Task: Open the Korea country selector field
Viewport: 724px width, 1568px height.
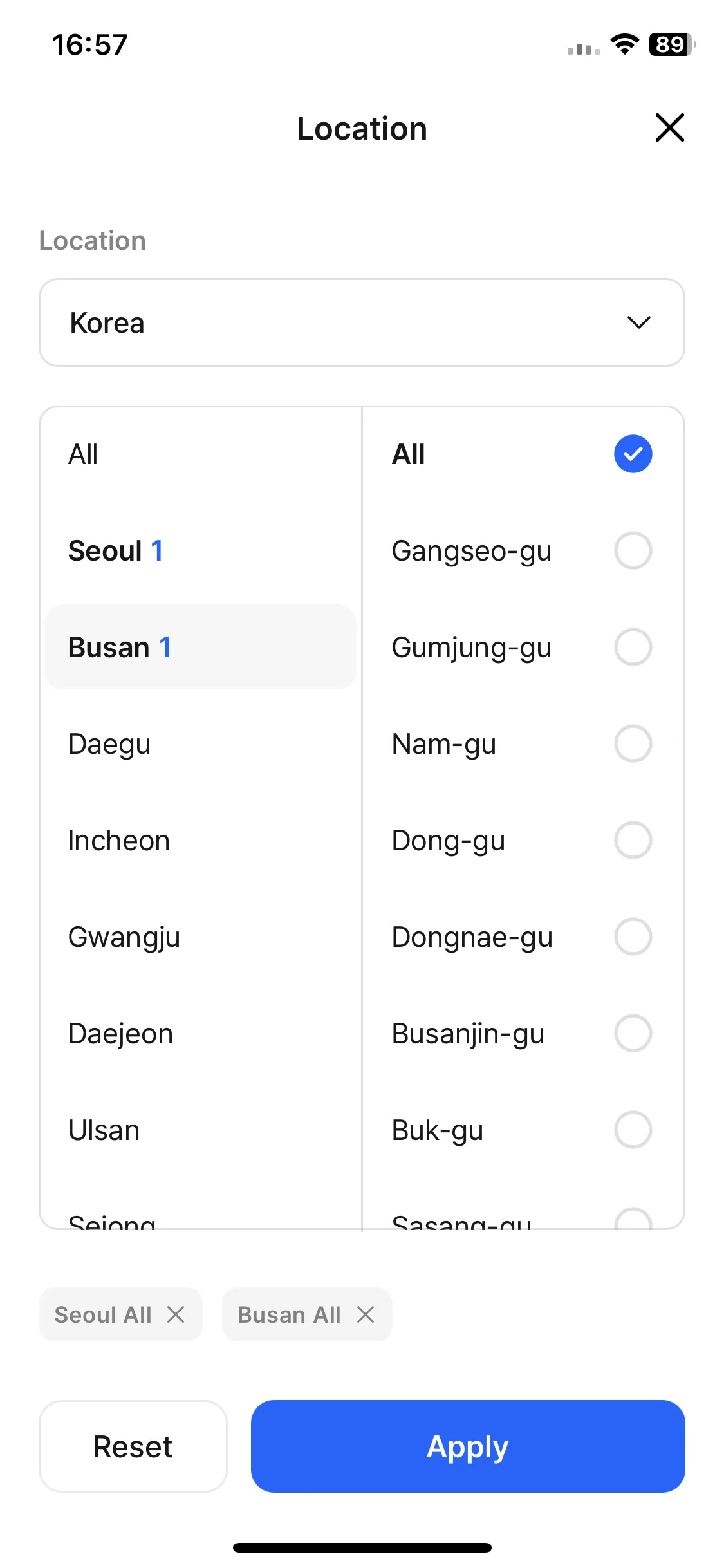Action: [x=362, y=322]
